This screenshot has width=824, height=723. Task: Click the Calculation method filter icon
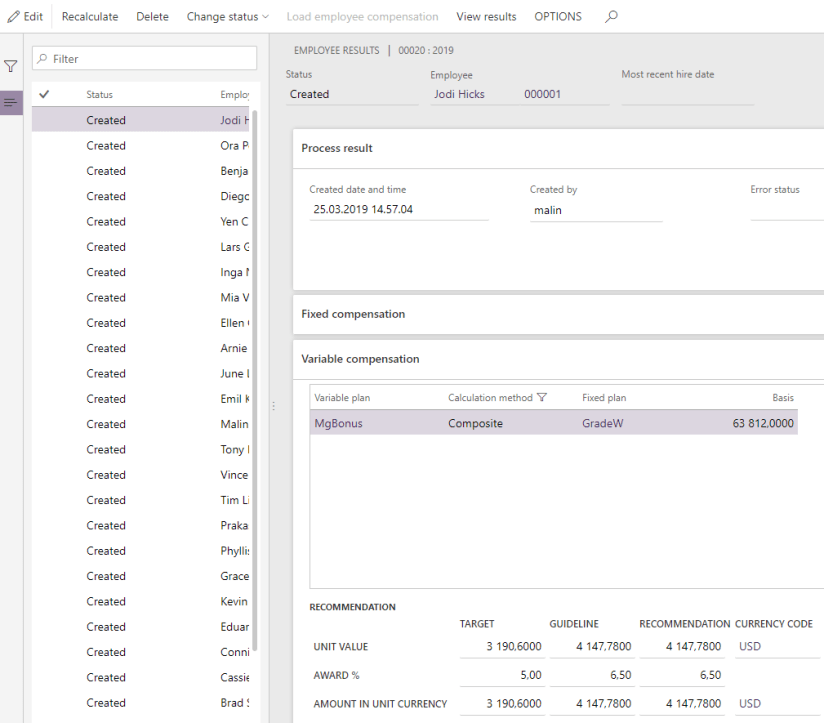click(542, 398)
